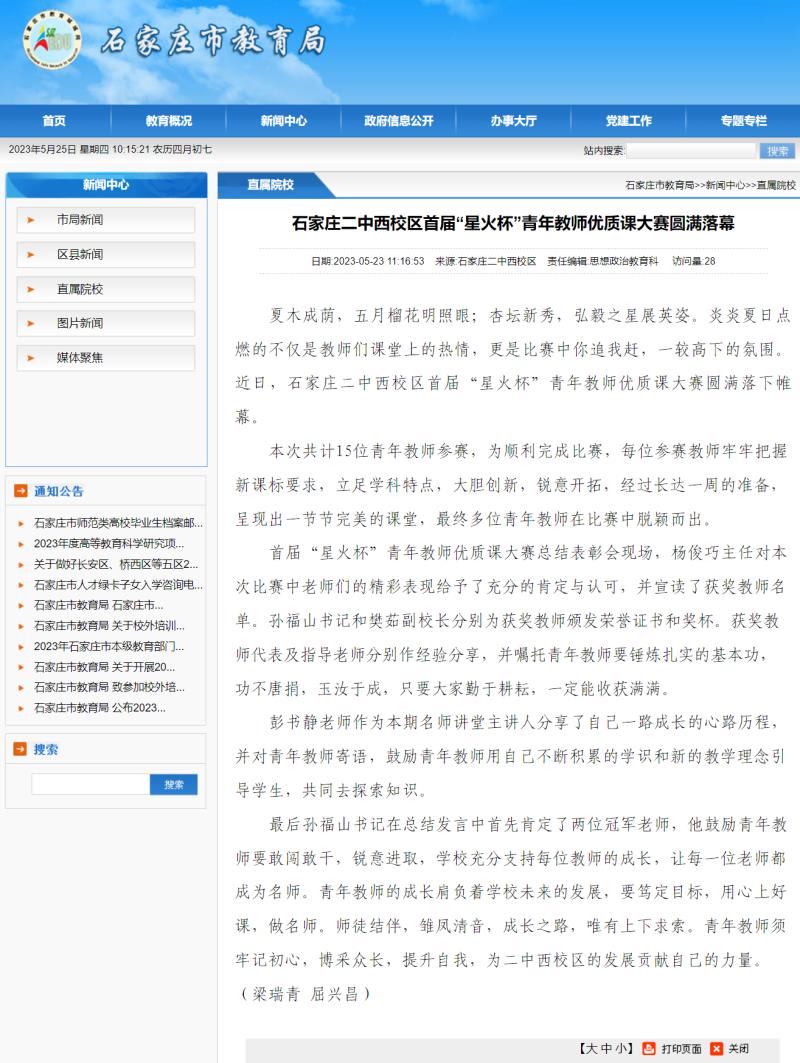This screenshot has width=800, height=1063.
Task: Open 新闻中心 in the top navigation
Action: [x=284, y=120]
